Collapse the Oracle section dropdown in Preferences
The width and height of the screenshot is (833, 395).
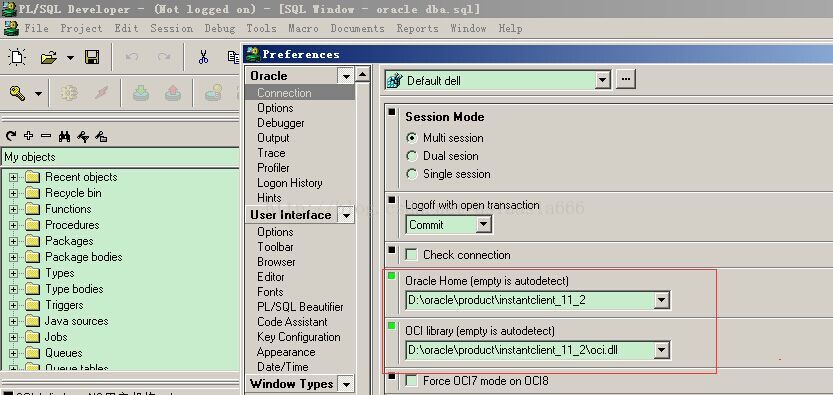click(x=346, y=76)
